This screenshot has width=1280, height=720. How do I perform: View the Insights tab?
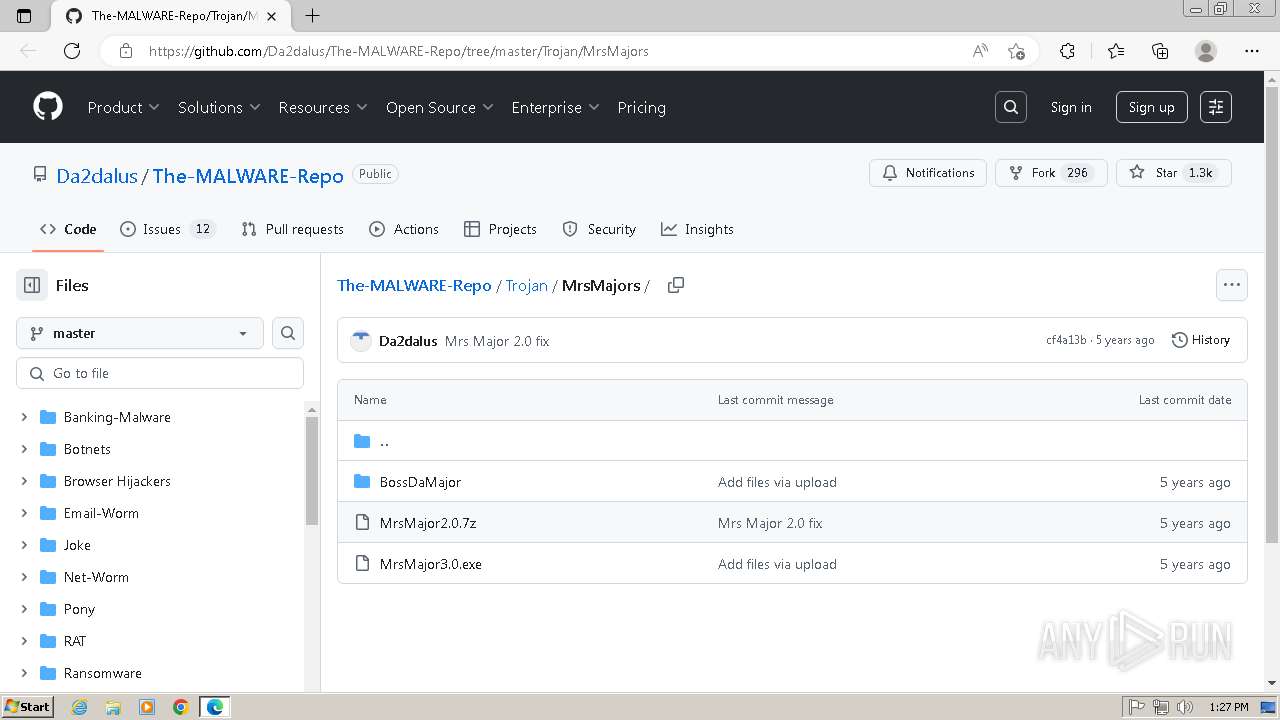697,229
